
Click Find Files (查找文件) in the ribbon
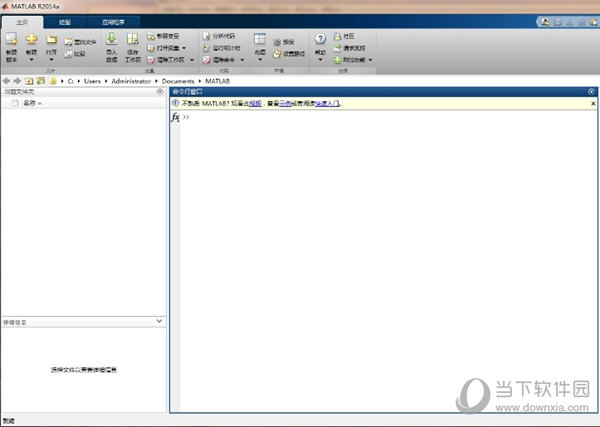[80, 42]
